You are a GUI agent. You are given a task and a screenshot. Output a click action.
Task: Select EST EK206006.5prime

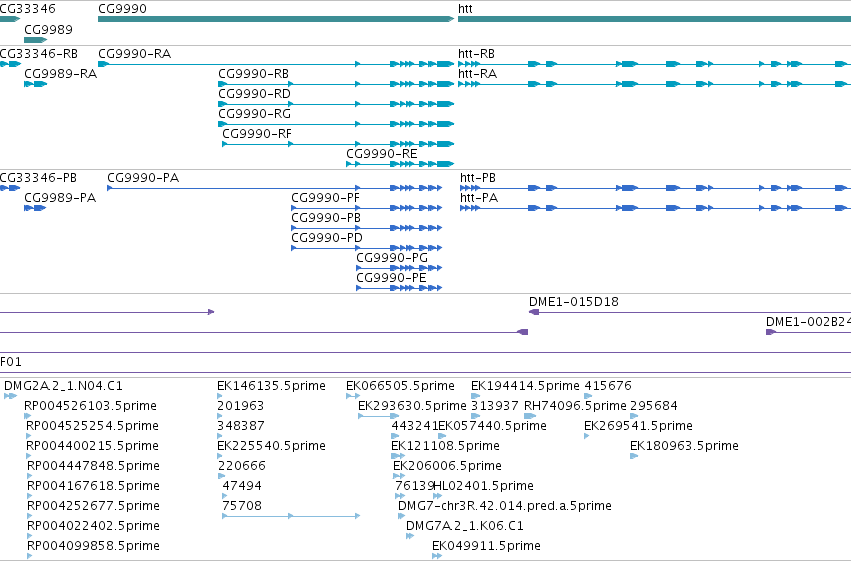399,476
